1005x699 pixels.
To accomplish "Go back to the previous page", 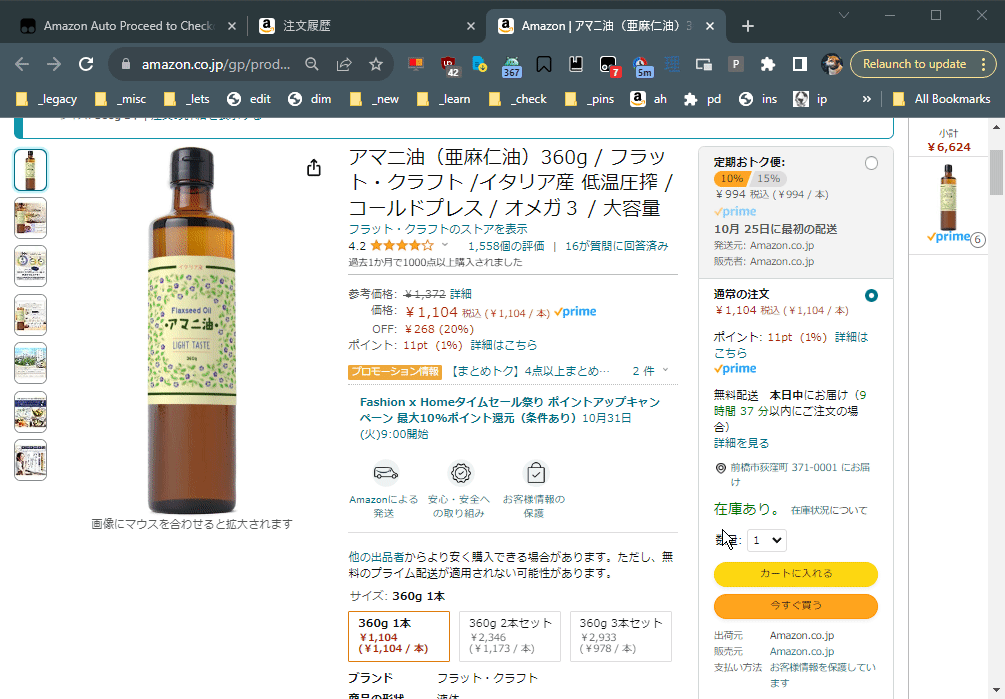I will point(22,64).
